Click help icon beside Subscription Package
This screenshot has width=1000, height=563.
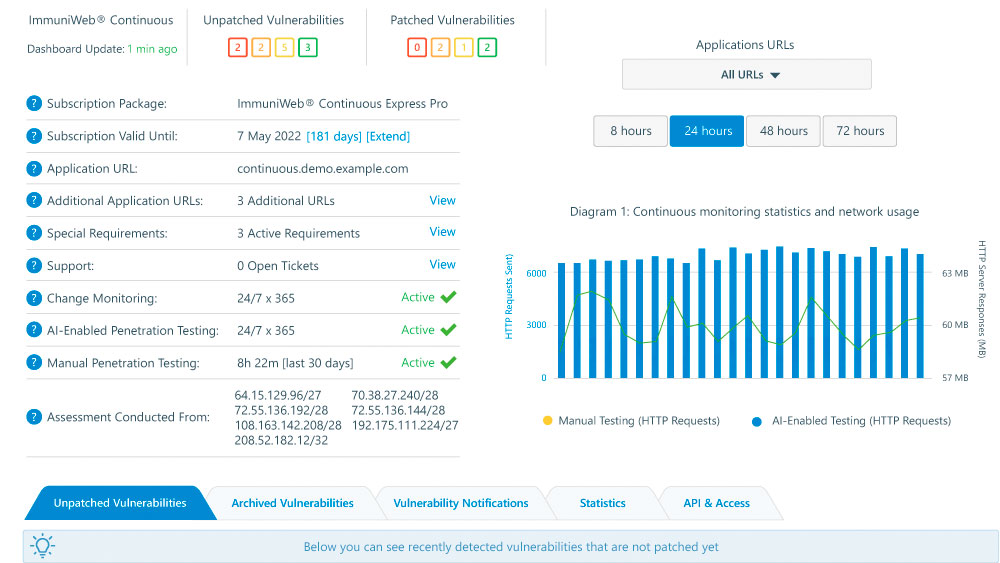point(35,103)
